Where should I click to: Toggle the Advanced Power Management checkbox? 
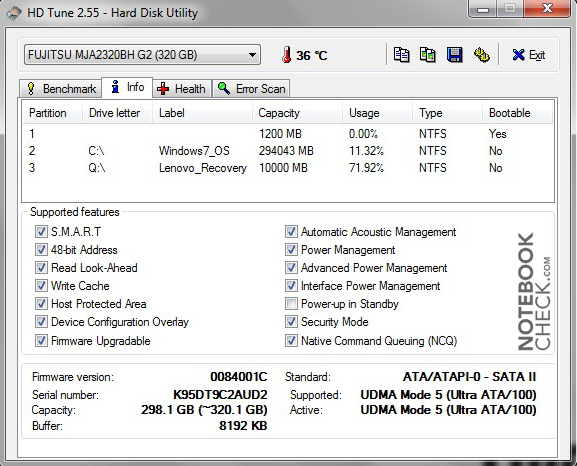point(291,268)
